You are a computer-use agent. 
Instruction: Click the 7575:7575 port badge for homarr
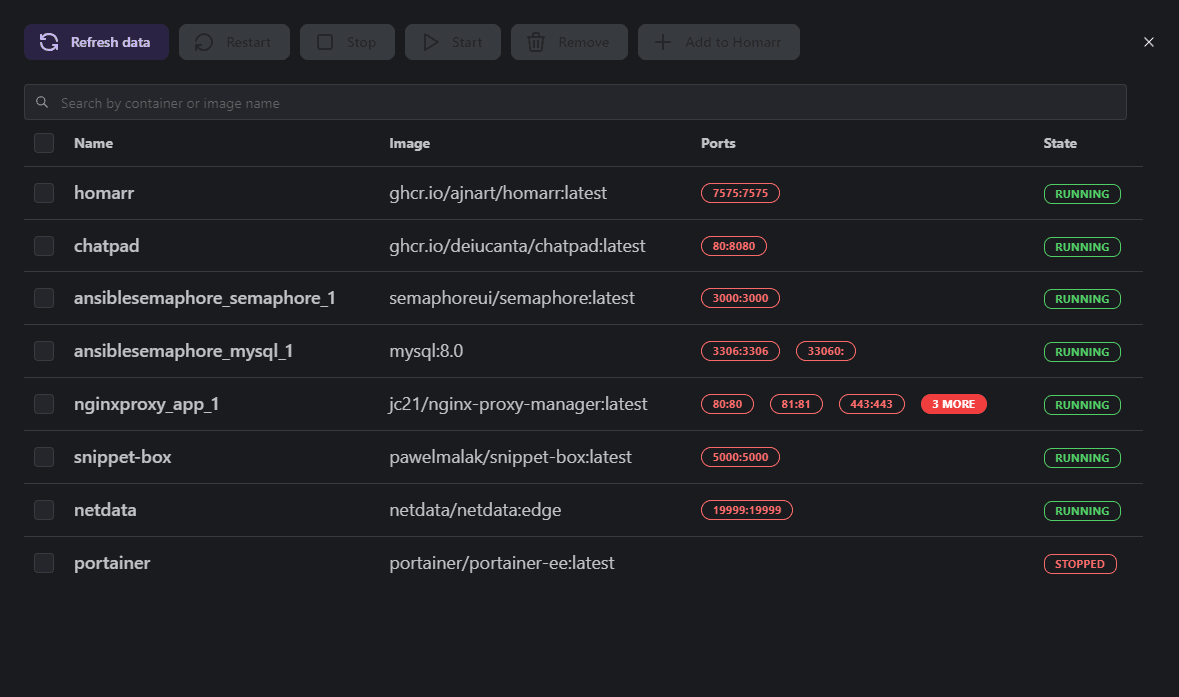point(740,192)
